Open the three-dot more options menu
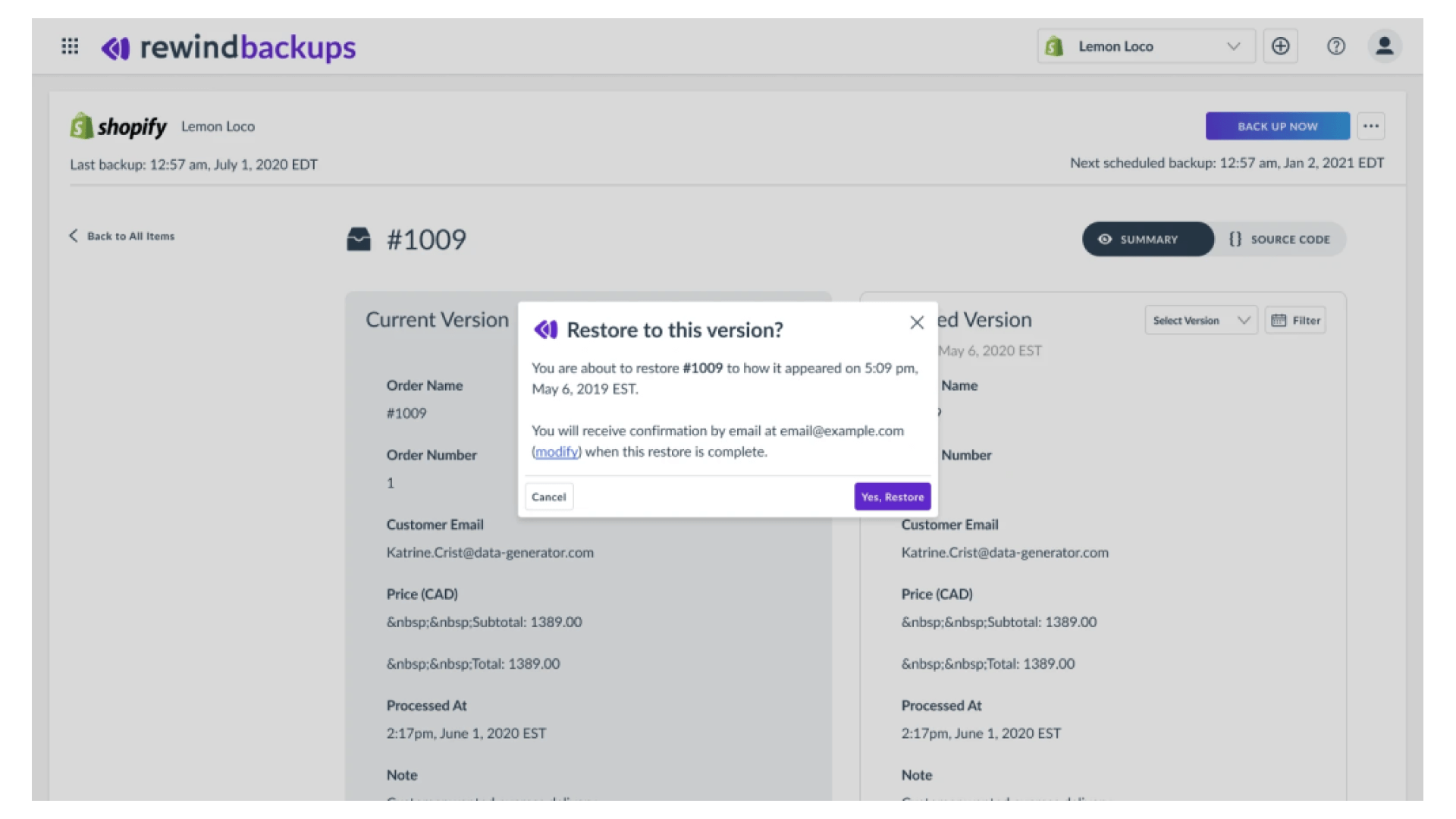The height and width of the screenshot is (819, 1456). pyautogui.click(x=1371, y=126)
